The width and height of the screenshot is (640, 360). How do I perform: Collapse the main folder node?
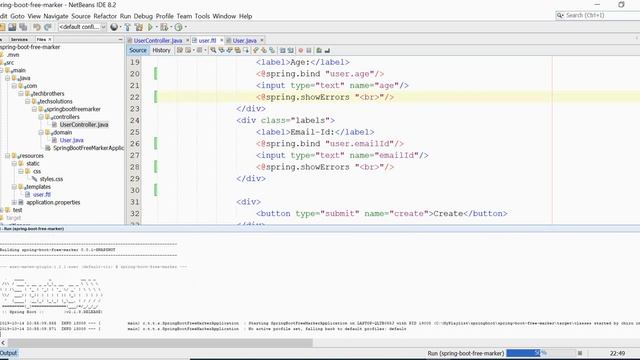pos(2,70)
